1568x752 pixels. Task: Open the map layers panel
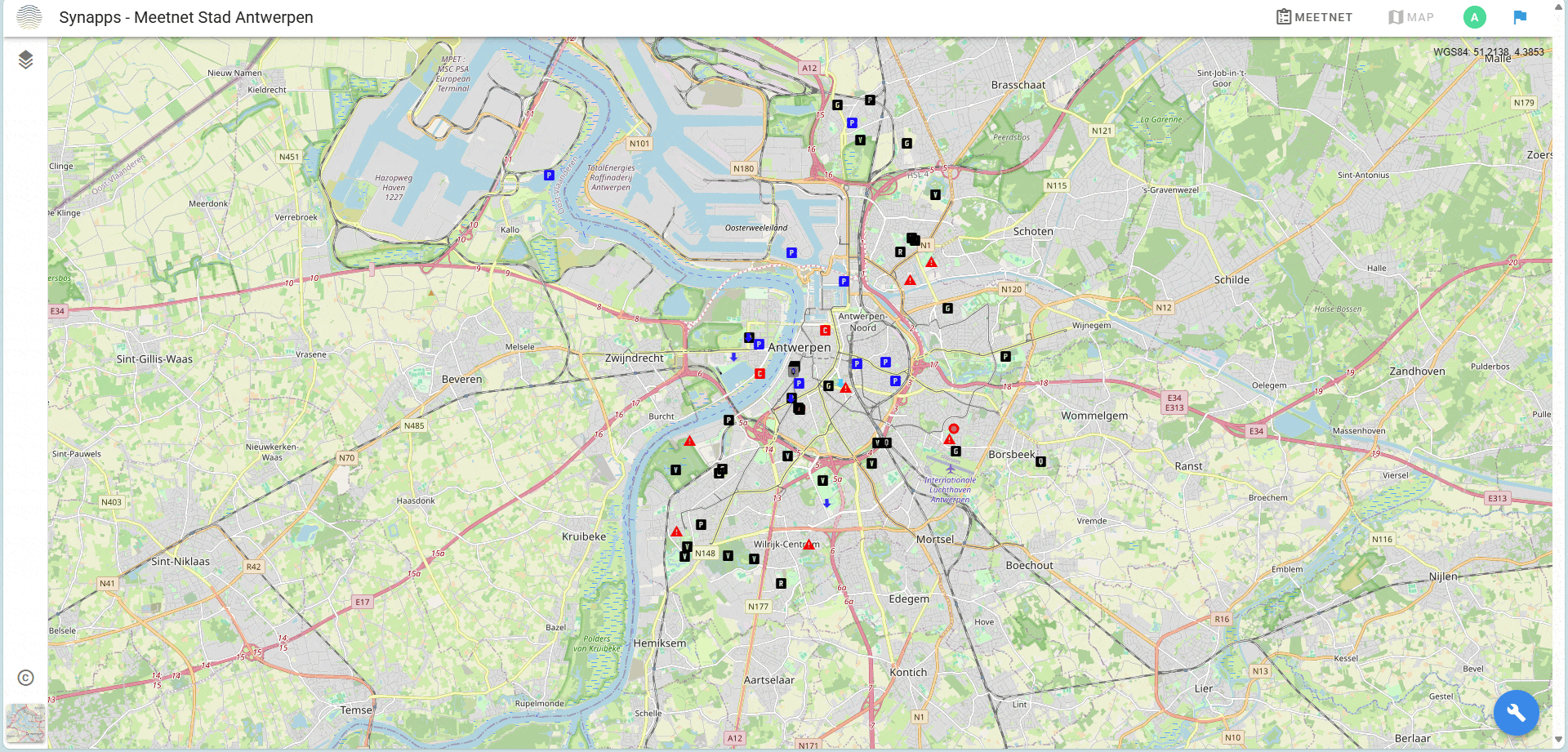tap(25, 60)
